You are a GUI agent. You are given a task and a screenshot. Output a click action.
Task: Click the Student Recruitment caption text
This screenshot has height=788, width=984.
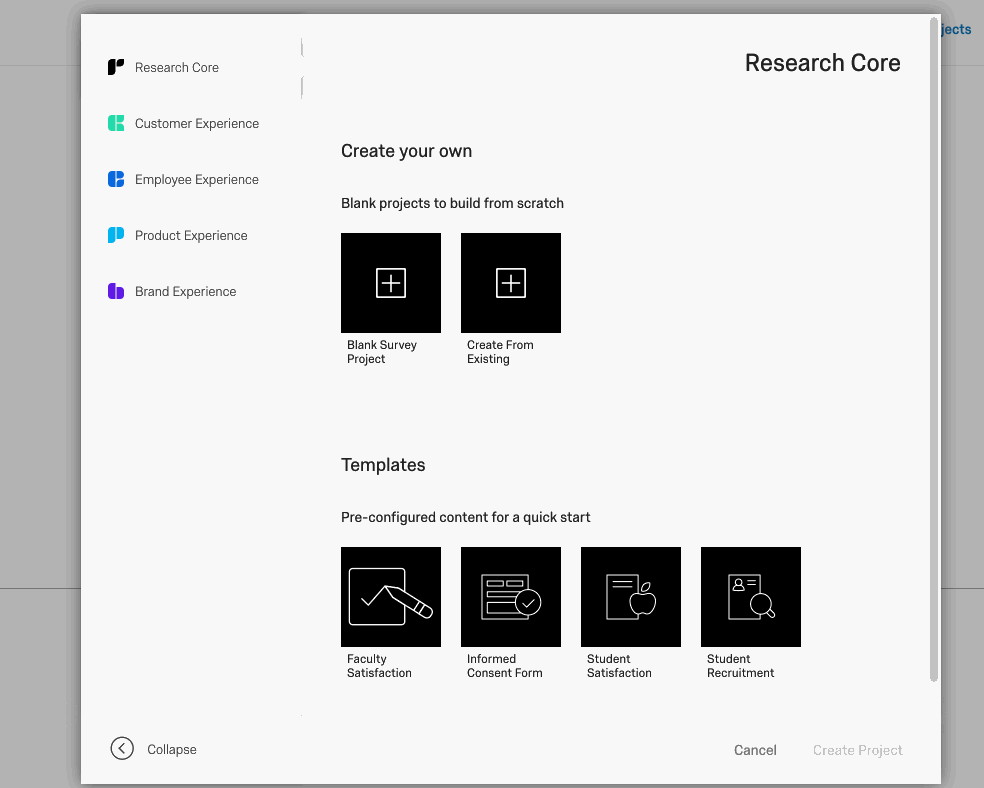(x=741, y=666)
